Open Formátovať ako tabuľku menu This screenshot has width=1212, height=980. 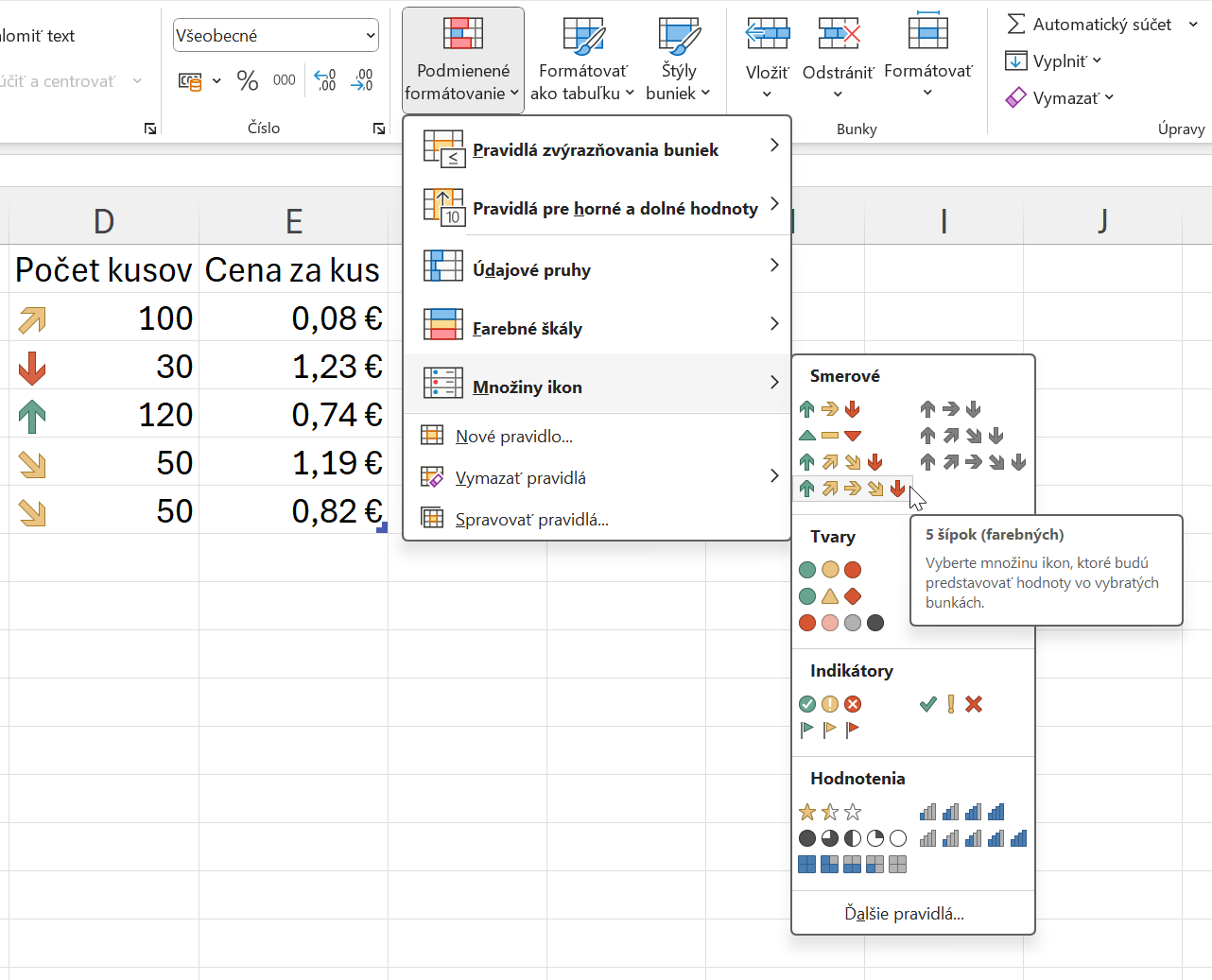point(582,59)
